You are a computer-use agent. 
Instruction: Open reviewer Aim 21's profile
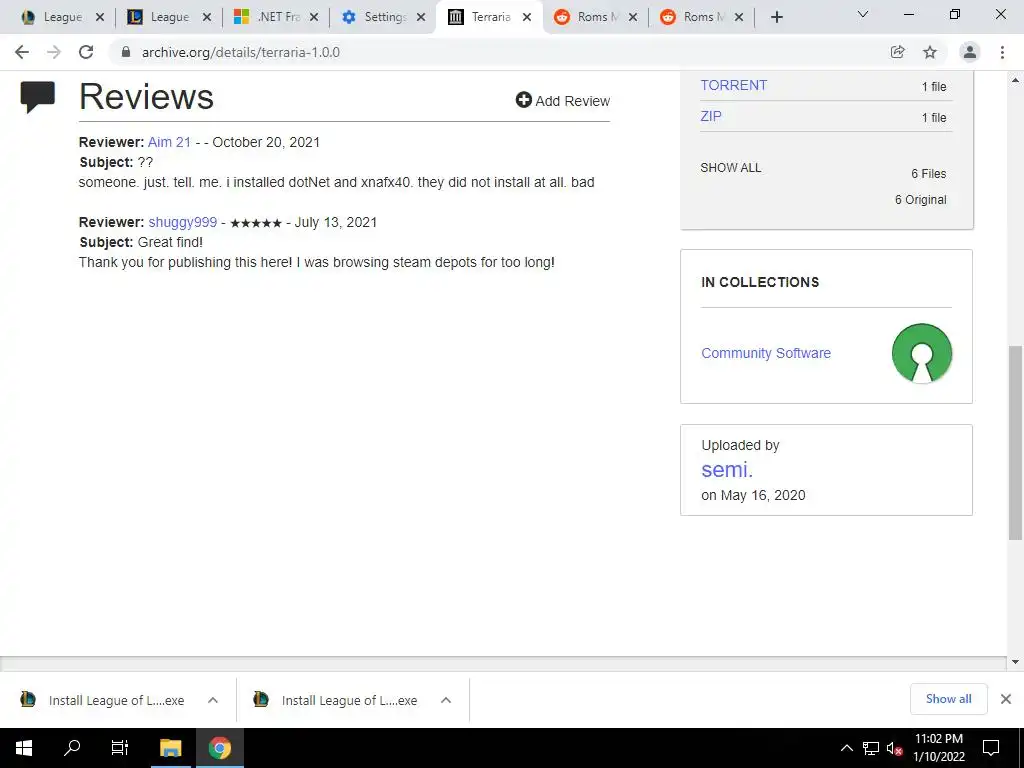pos(169,142)
